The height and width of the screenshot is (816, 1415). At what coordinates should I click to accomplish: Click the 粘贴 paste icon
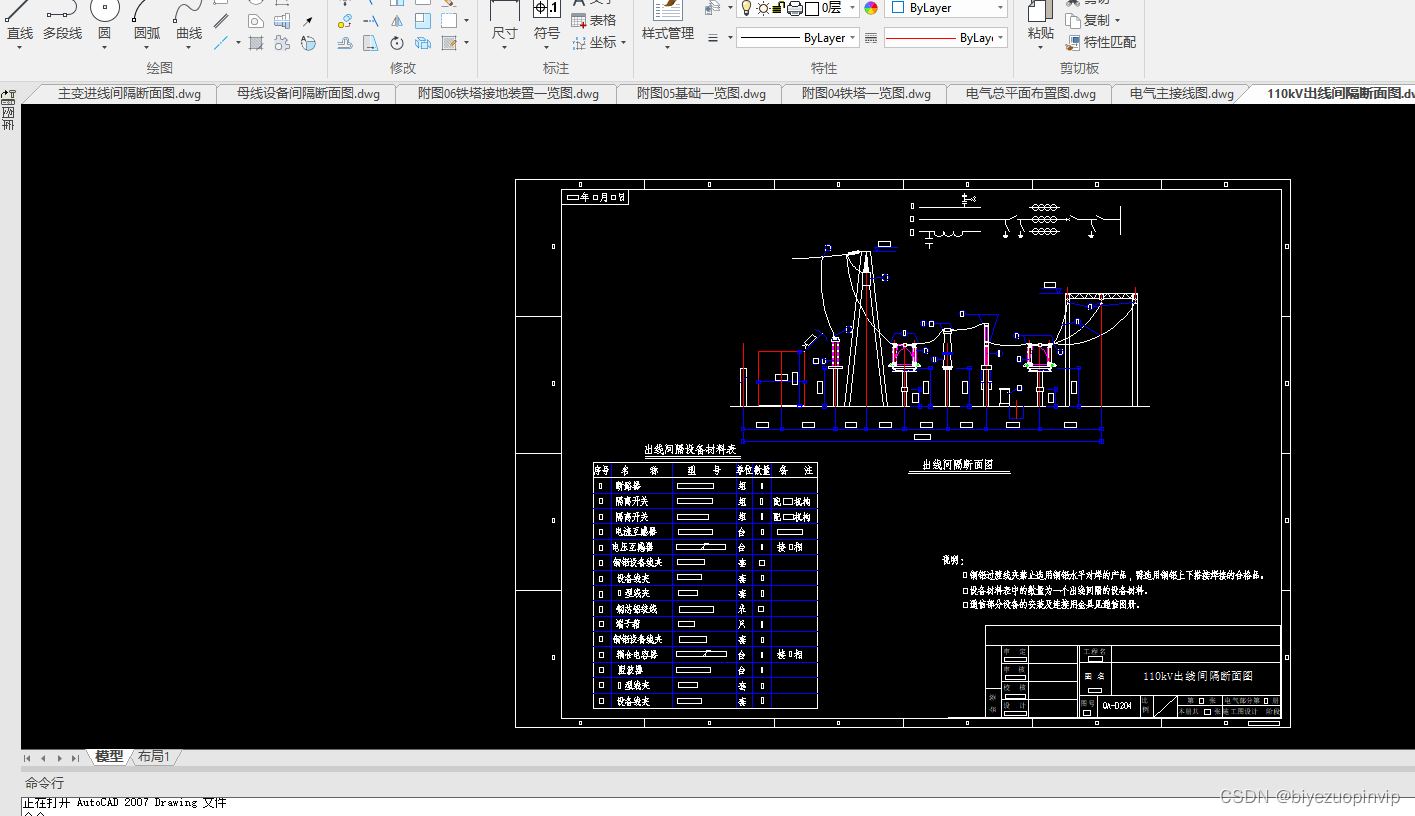(1040, 22)
